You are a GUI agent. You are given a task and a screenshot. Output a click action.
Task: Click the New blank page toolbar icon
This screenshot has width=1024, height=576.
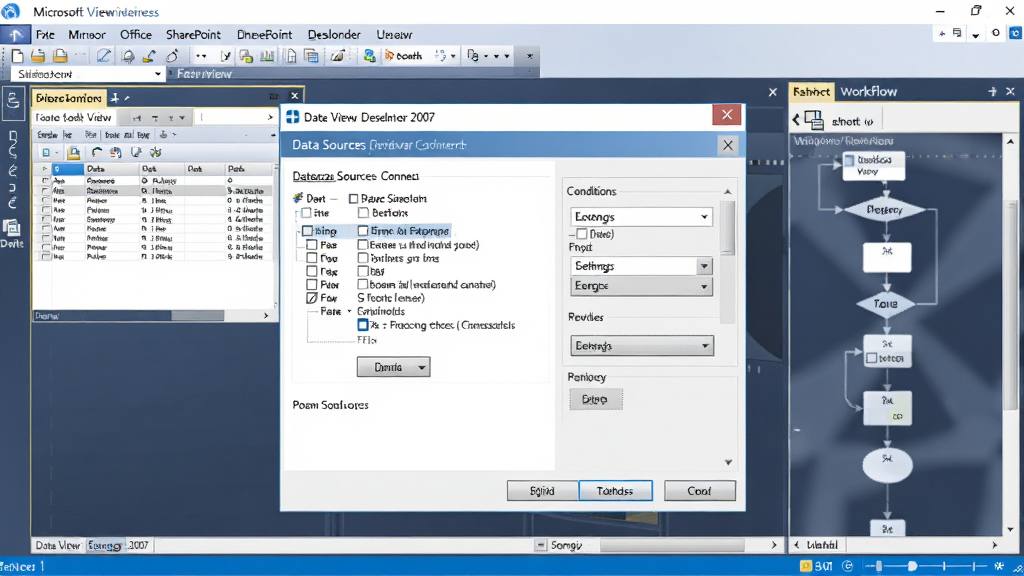18,56
